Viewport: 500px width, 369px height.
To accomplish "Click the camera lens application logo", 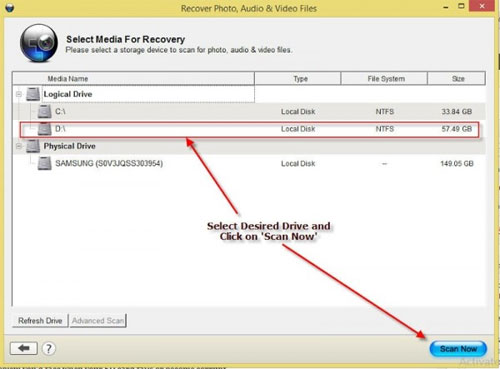I will 39,43.
